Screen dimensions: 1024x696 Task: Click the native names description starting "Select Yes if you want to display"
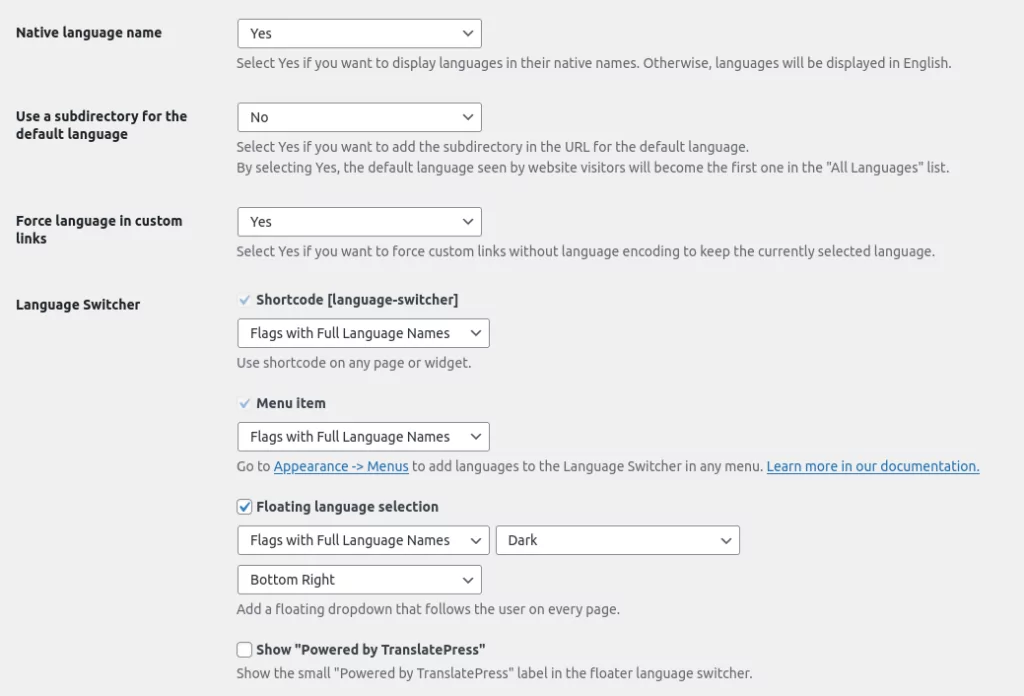[594, 63]
